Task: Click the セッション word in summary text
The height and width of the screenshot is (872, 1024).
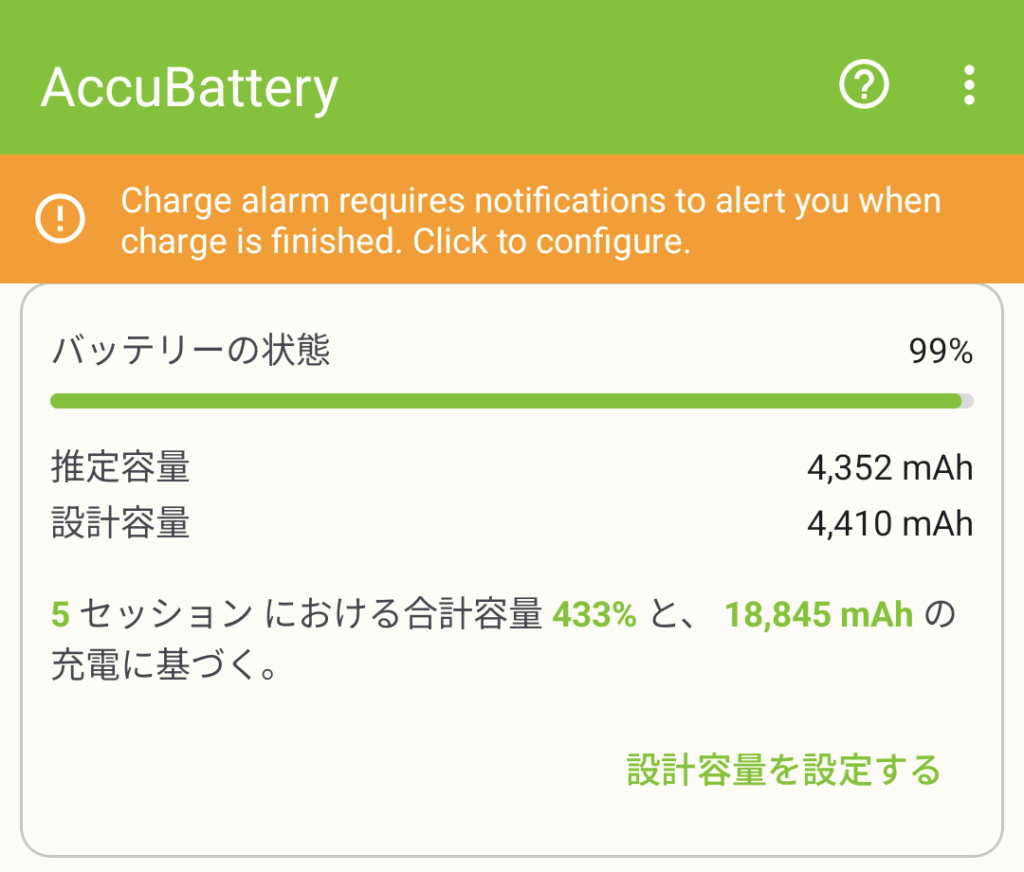Action: coord(166,615)
